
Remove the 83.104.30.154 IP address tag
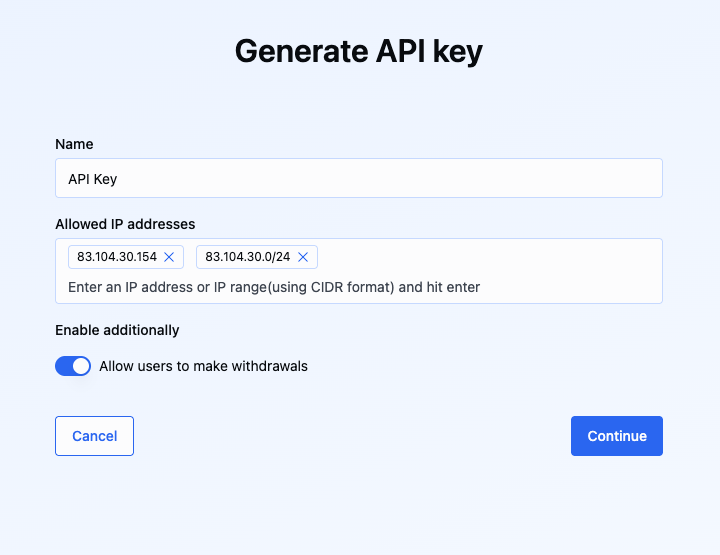click(x=169, y=257)
